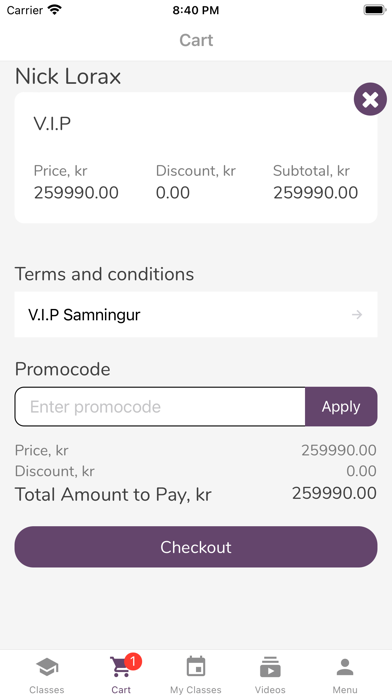The height and width of the screenshot is (696, 392).
Task: Apply the promocode
Action: 341,407
